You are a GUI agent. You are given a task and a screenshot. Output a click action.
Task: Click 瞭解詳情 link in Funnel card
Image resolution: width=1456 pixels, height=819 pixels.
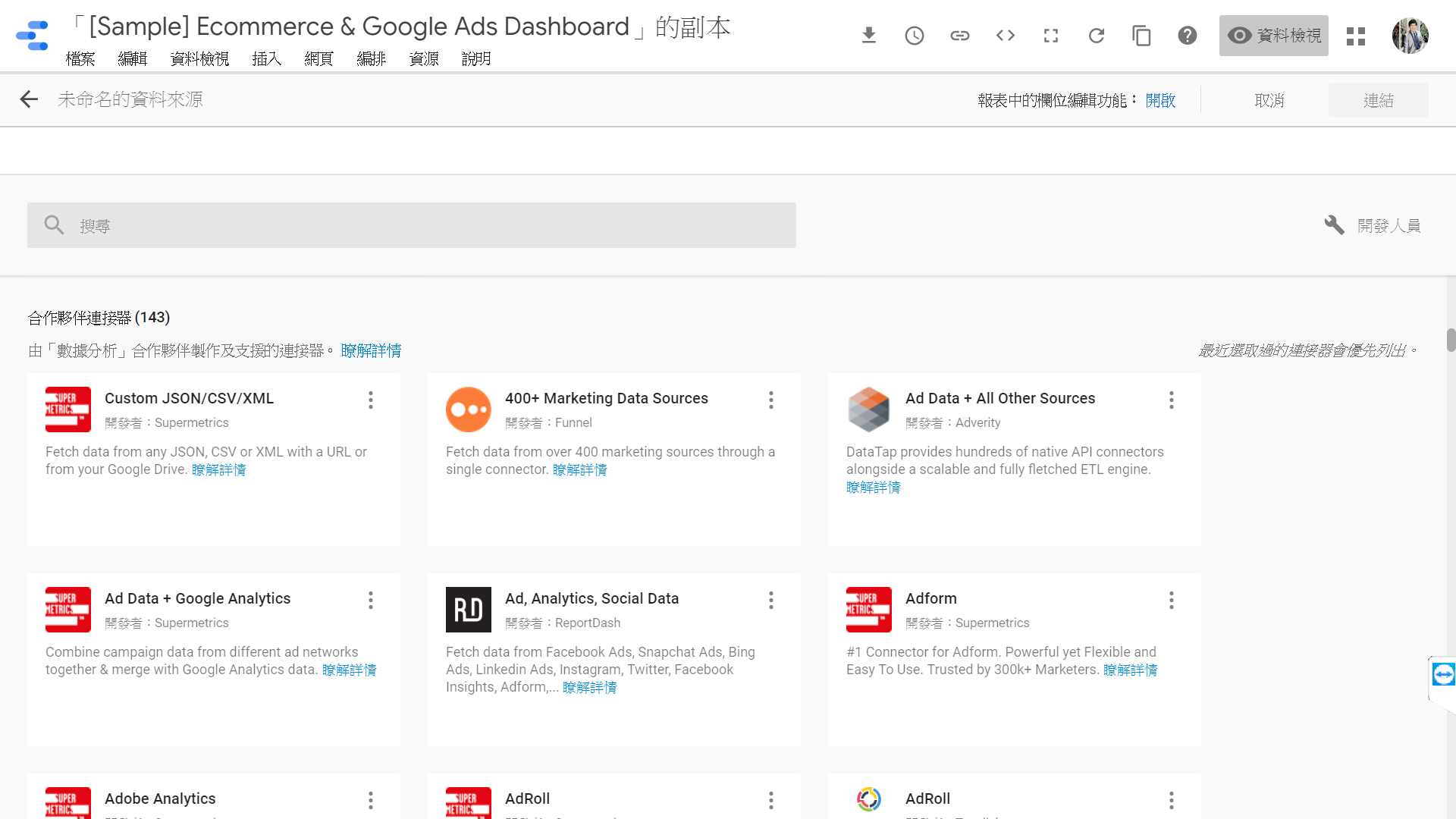579,470
